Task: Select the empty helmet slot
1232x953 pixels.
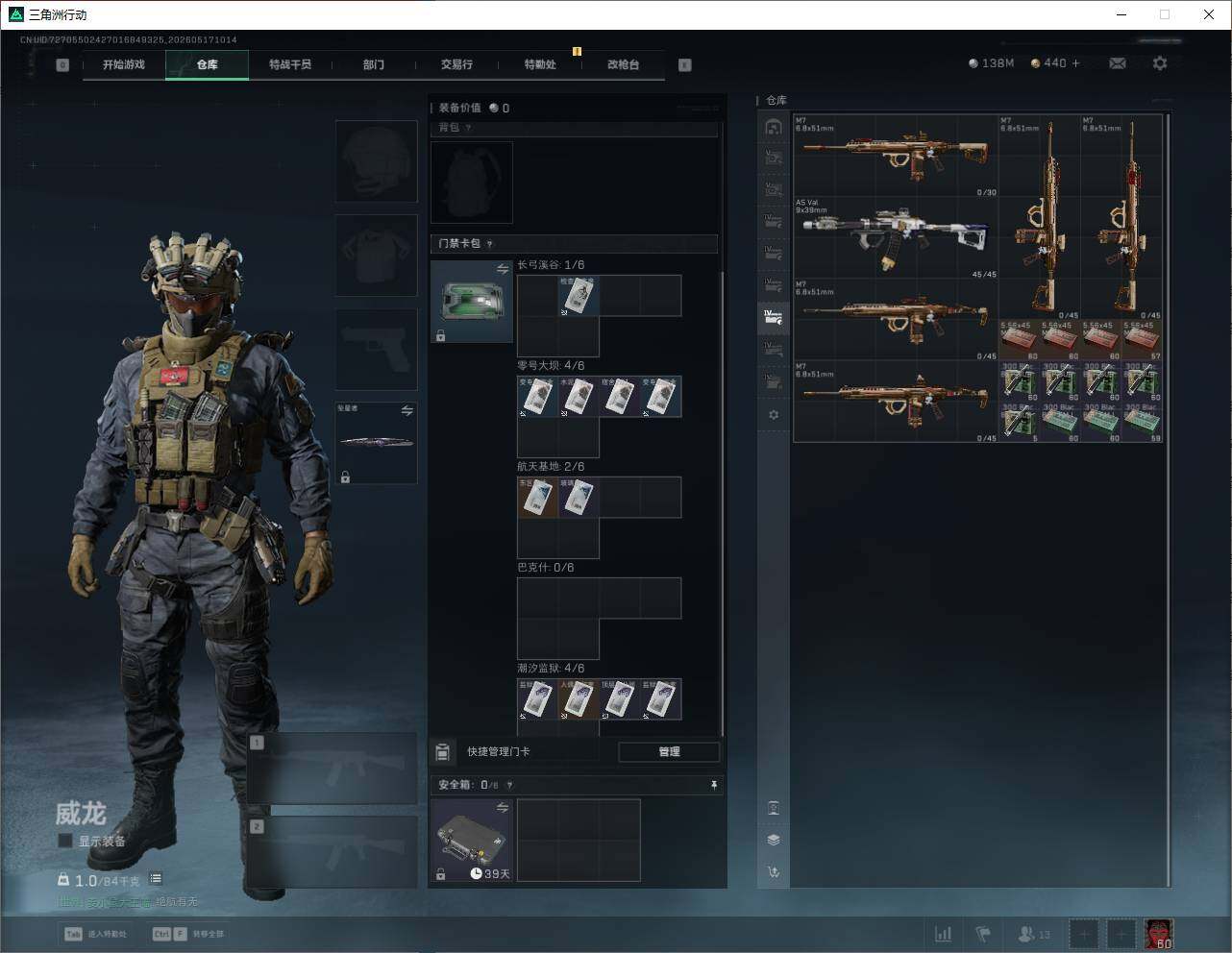Action: click(376, 161)
